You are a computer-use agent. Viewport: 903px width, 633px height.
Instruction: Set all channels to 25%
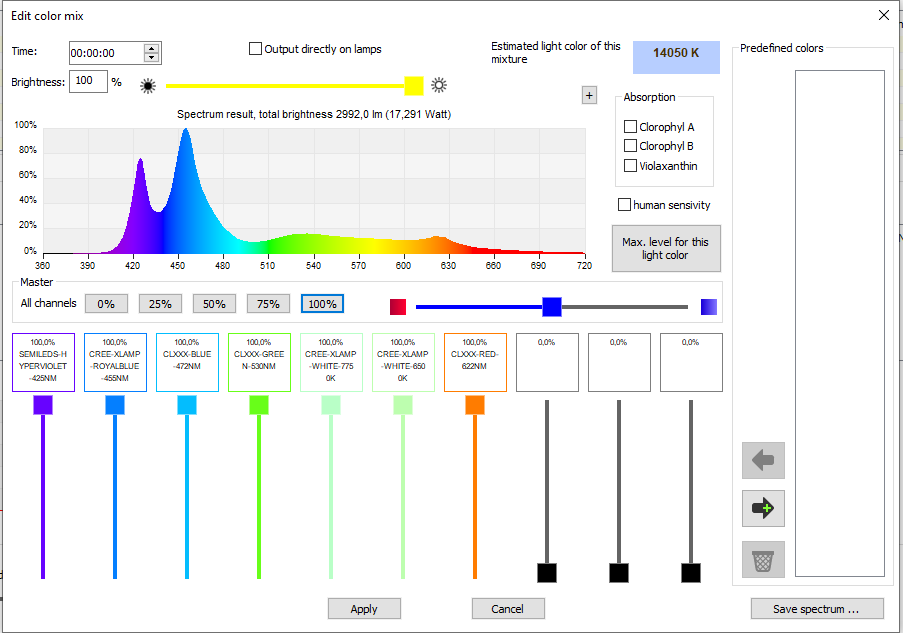click(160, 304)
